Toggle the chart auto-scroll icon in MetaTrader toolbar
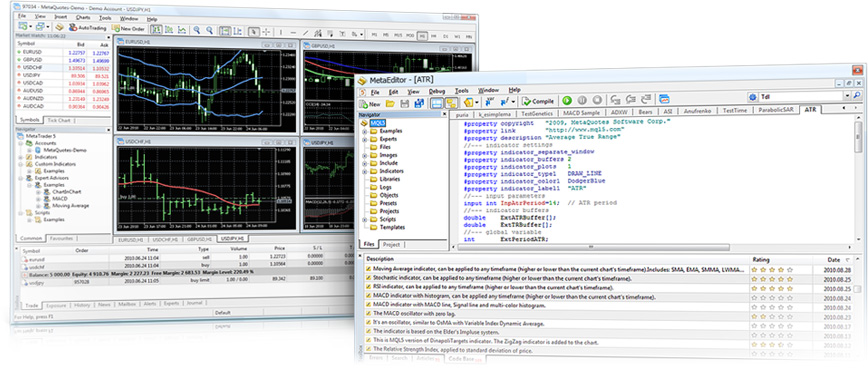Screen dimensions: 868x369 (x=225, y=31)
